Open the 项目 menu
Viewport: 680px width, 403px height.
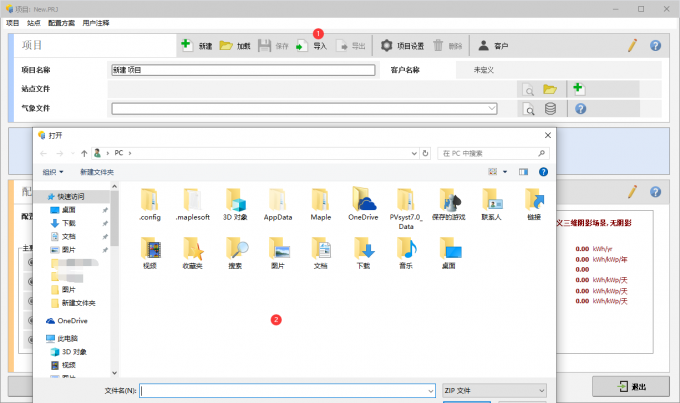(13, 23)
